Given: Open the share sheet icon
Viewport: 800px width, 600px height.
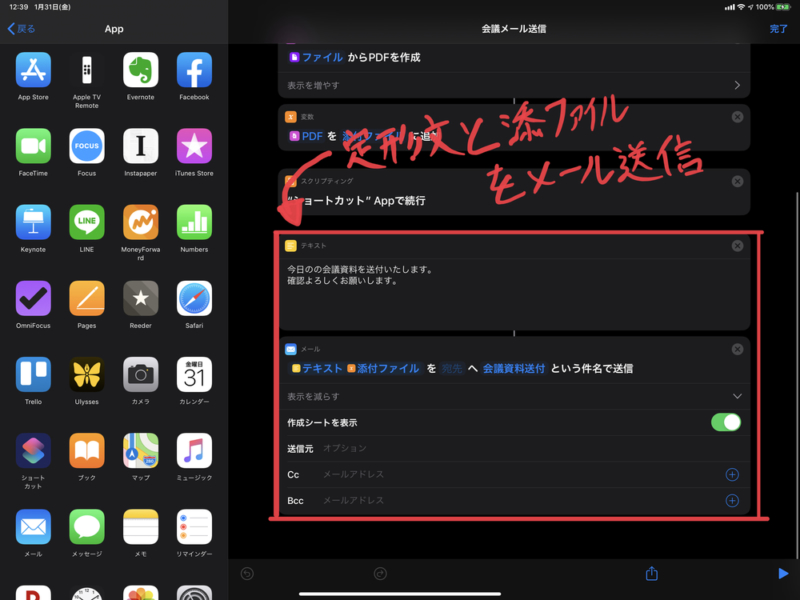Looking at the screenshot, I should 652,573.
